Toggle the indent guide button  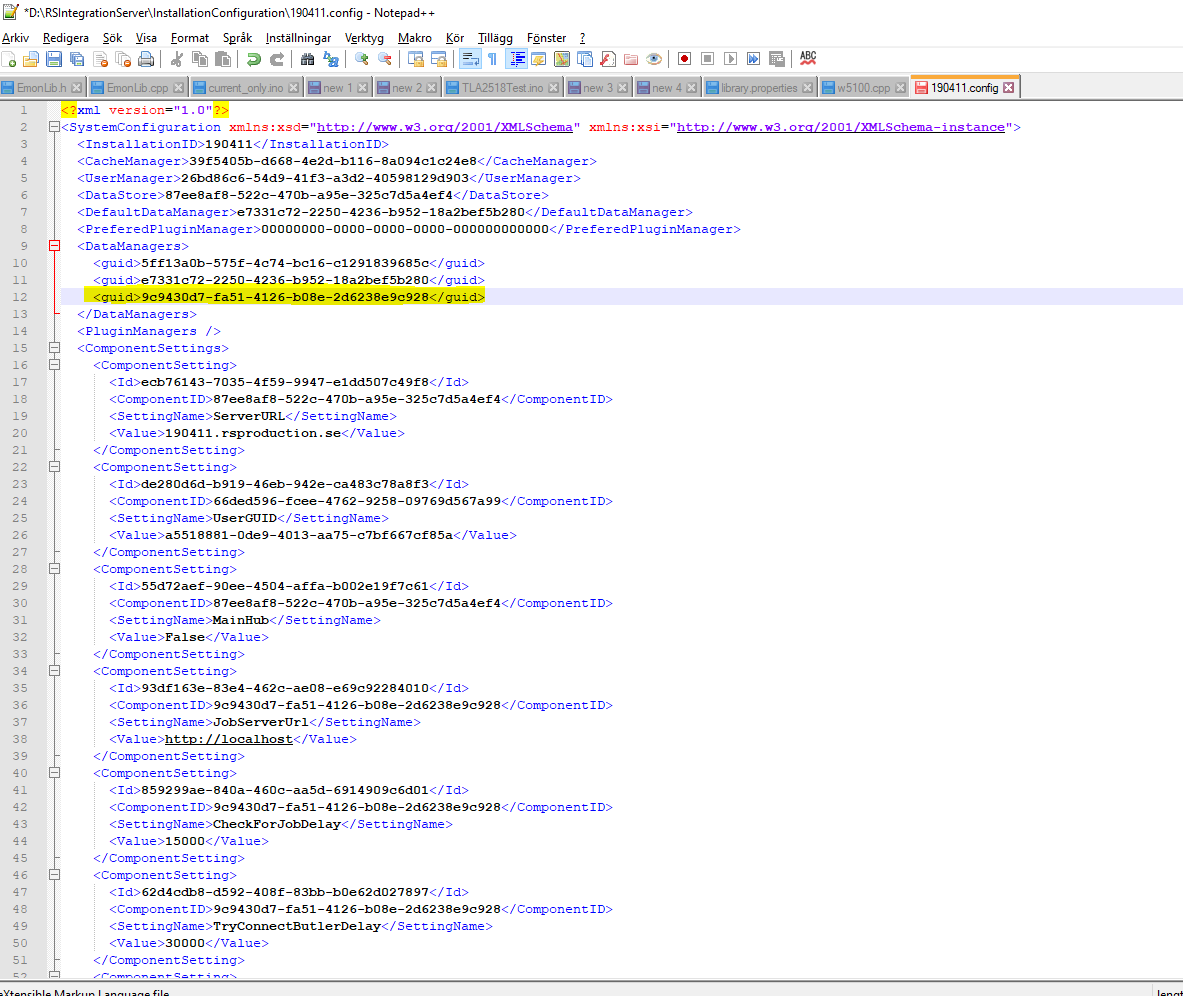coord(517,59)
